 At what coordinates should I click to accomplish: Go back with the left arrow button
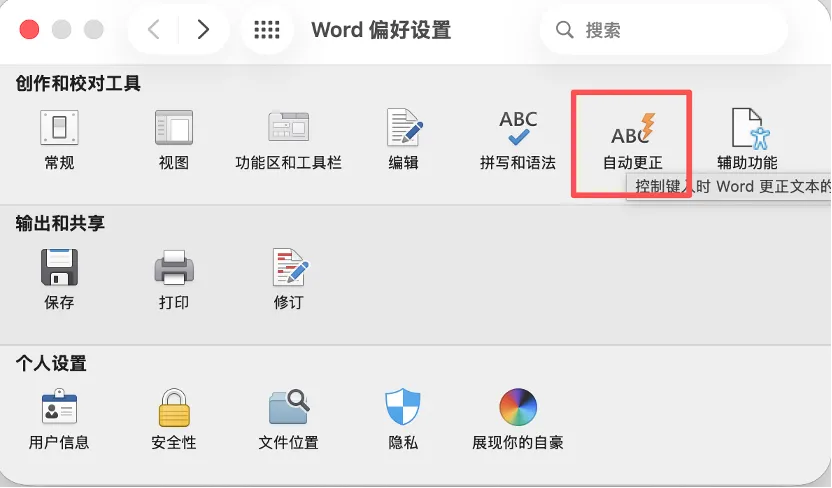click(153, 30)
